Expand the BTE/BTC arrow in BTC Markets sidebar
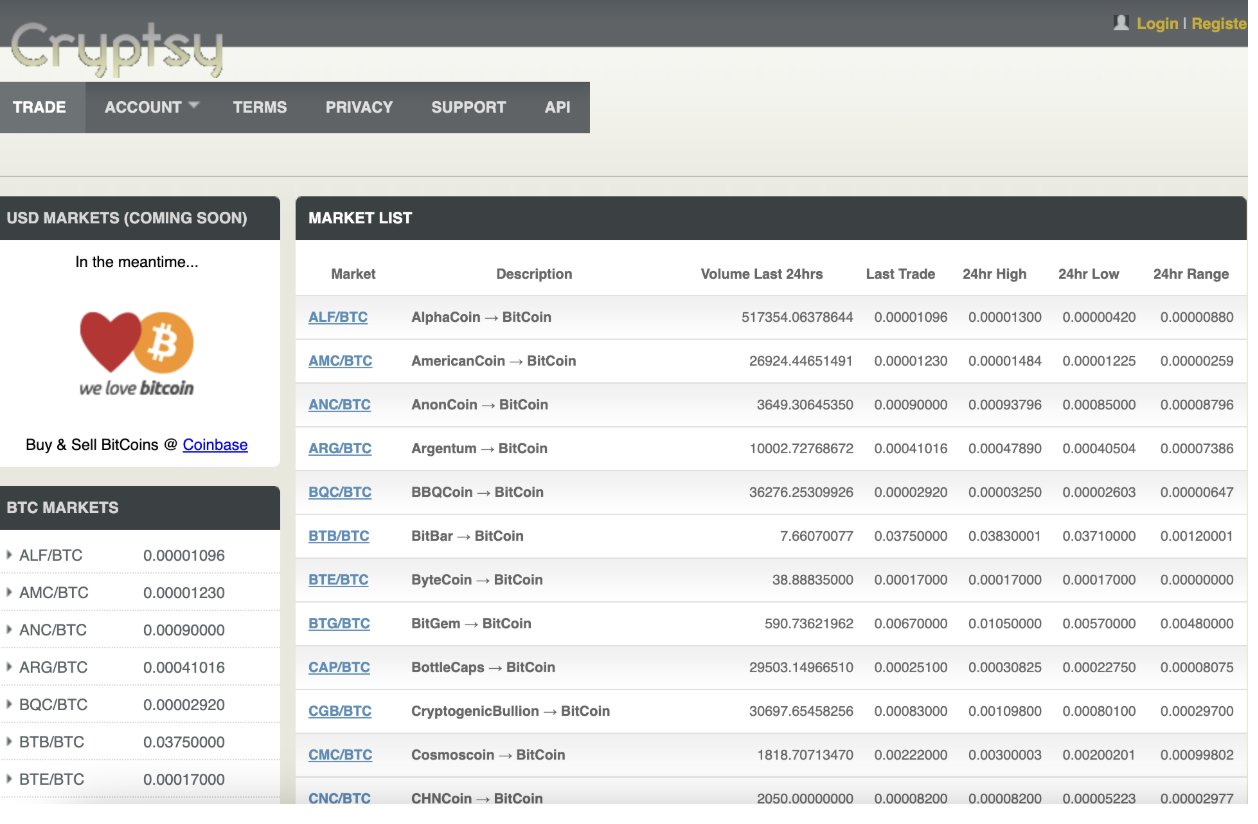Image resolution: width=1258 pixels, height=824 pixels. click(9, 779)
